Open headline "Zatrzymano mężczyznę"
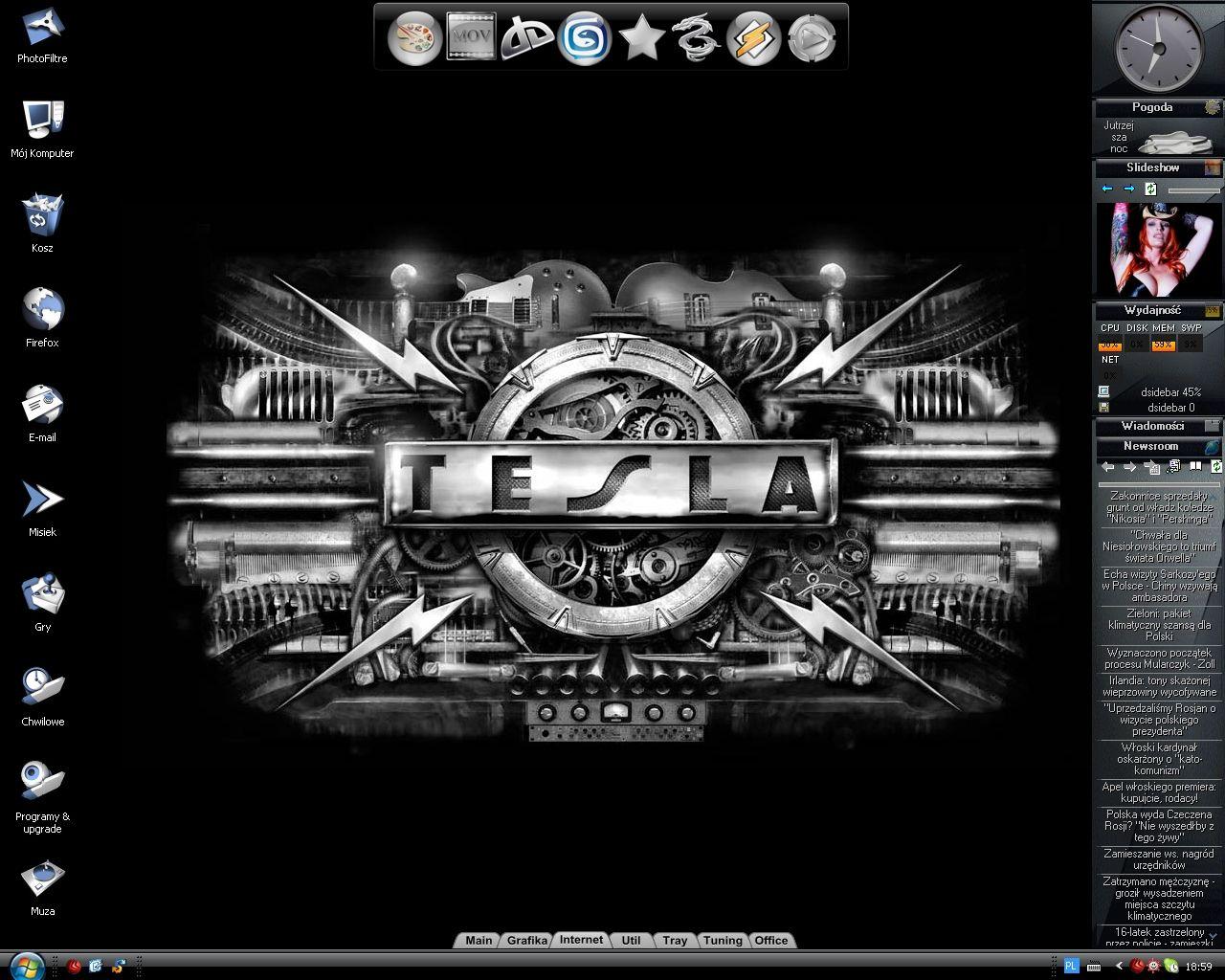The height and width of the screenshot is (980, 1225). (1159, 898)
